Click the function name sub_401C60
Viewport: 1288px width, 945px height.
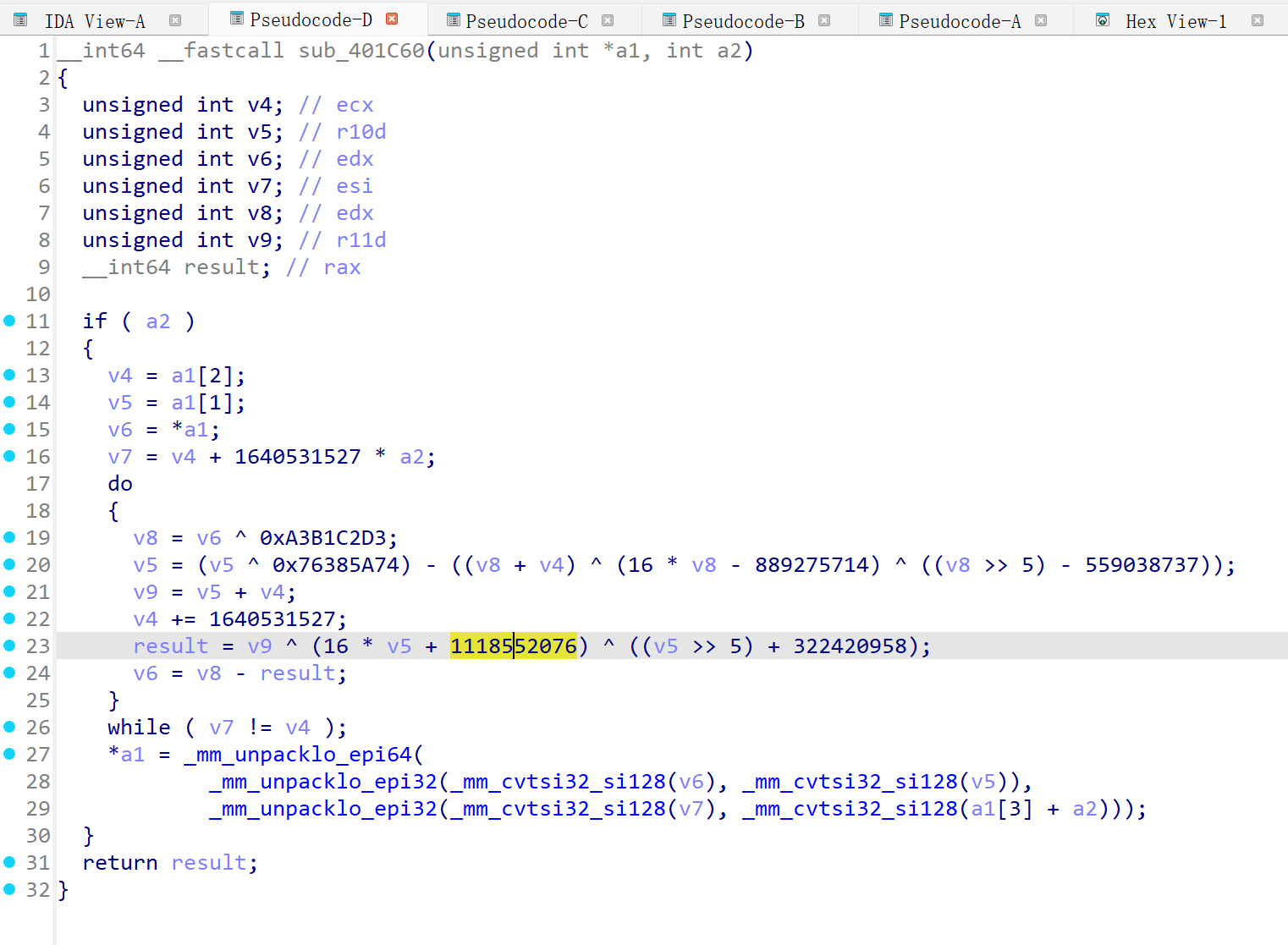tap(361, 51)
